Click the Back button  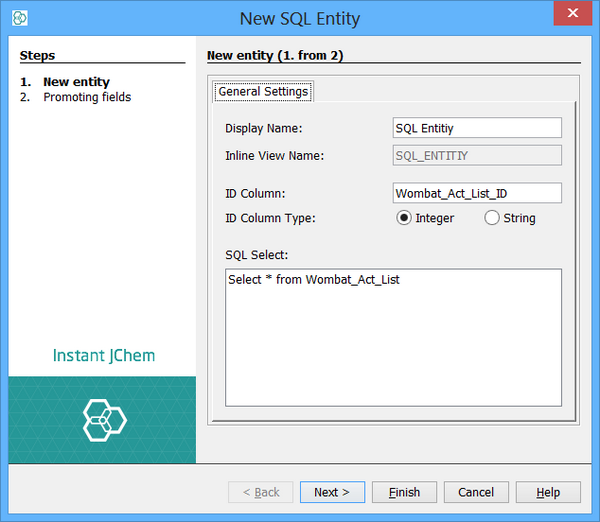click(x=261, y=492)
